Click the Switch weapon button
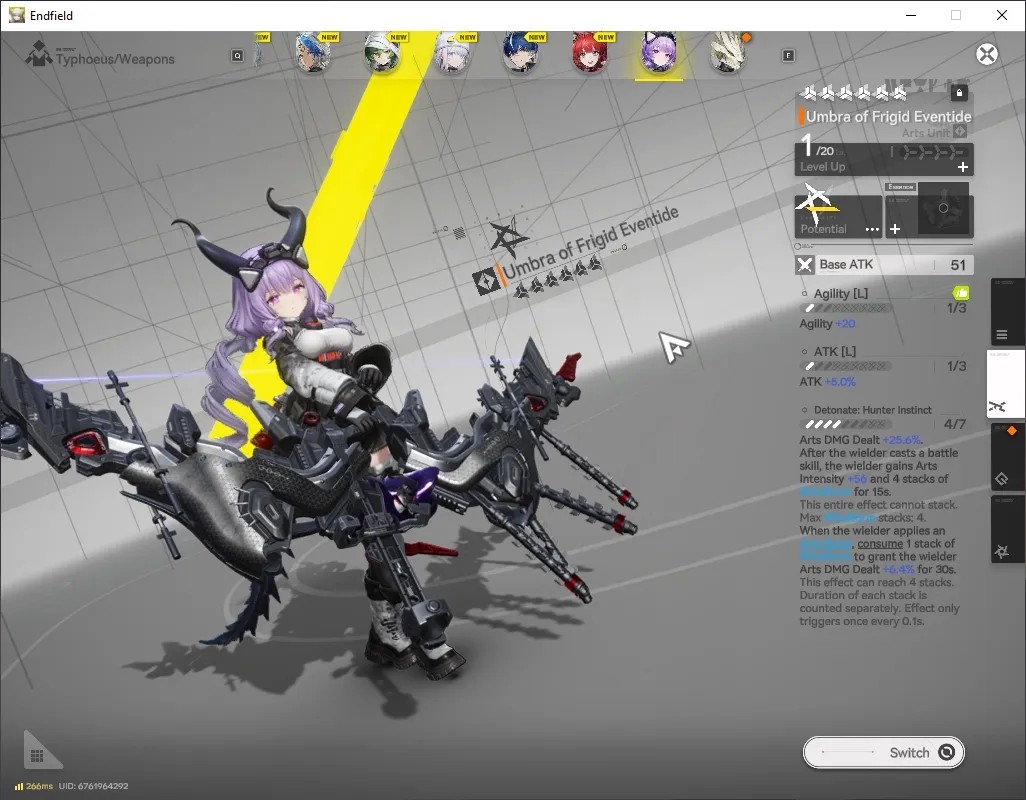 pyautogui.click(x=883, y=752)
